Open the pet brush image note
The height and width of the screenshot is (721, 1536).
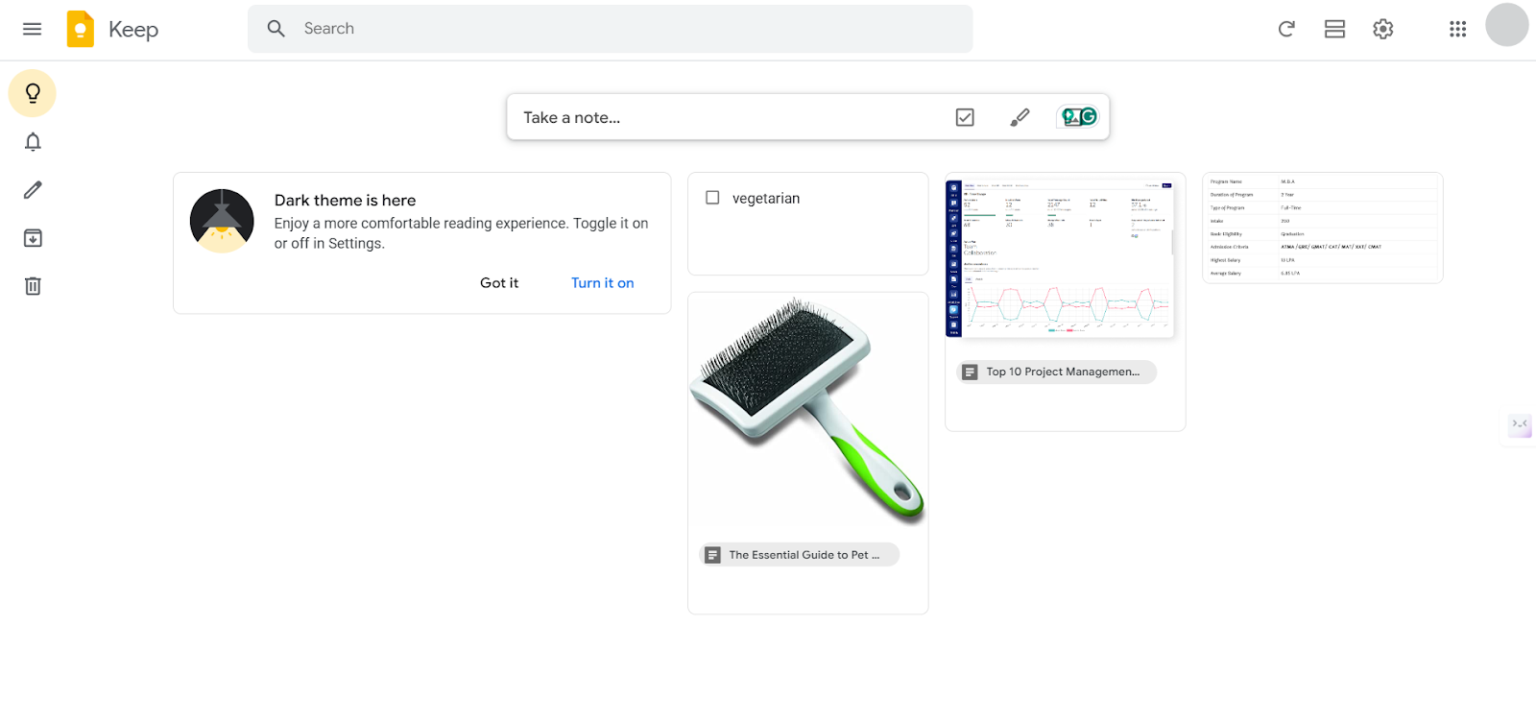click(807, 410)
